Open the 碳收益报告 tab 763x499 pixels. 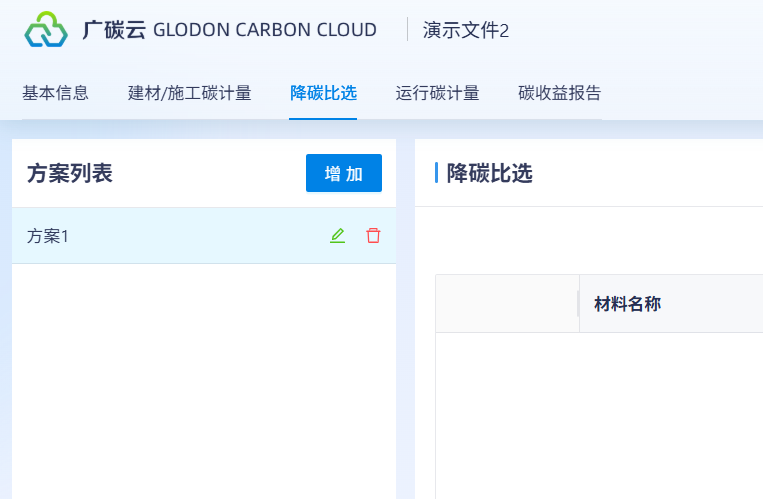[560, 94]
